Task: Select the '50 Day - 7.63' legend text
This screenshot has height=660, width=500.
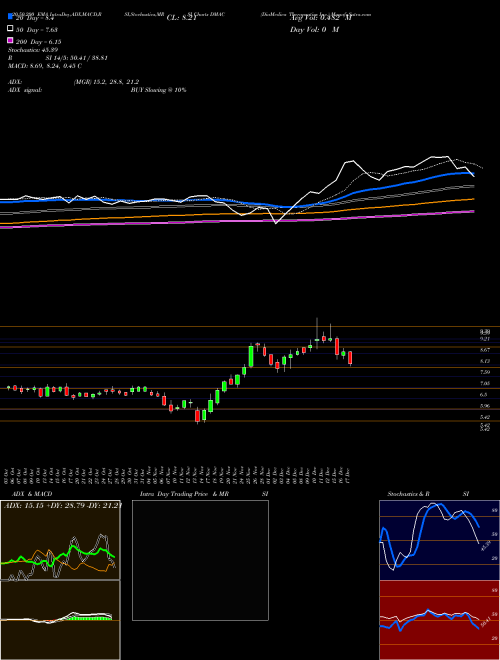Action: 37,29
